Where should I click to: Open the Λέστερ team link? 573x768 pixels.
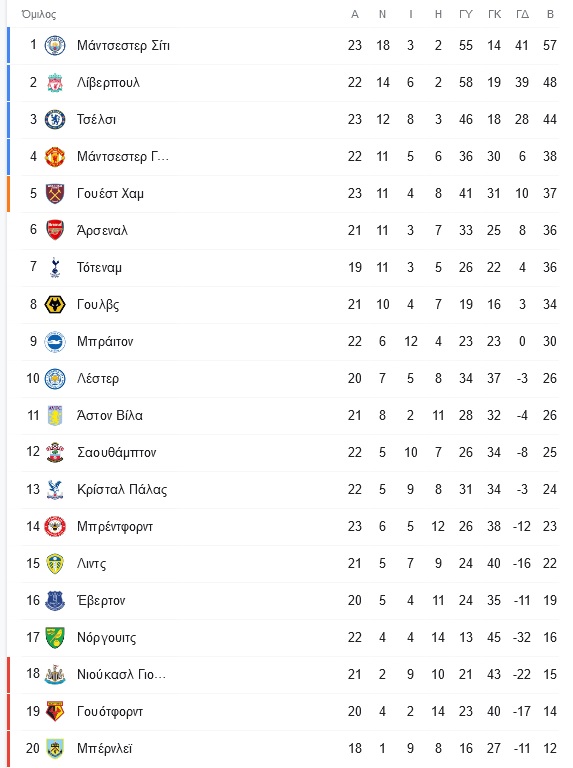pos(98,379)
